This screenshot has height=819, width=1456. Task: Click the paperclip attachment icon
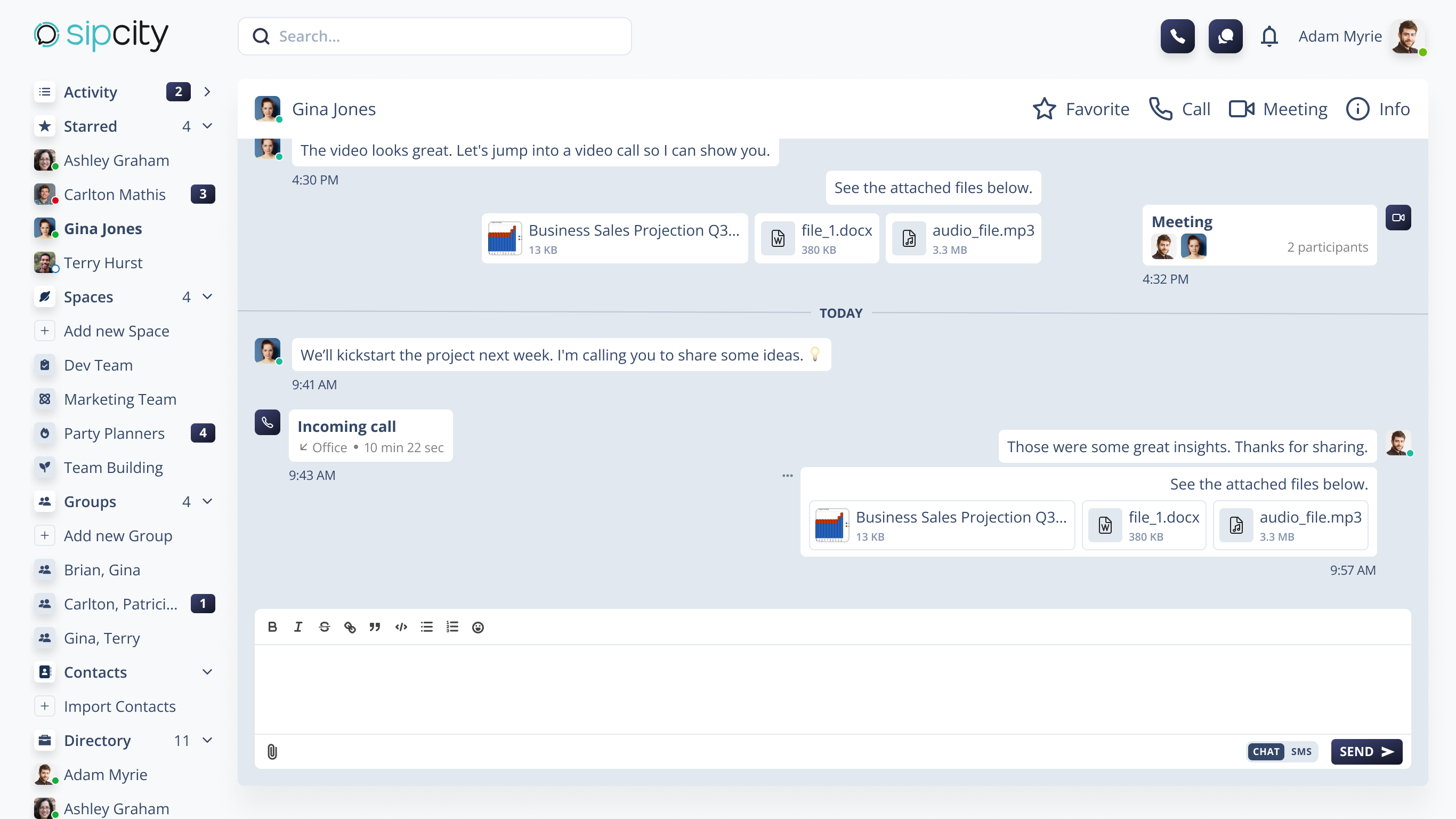coord(272,752)
